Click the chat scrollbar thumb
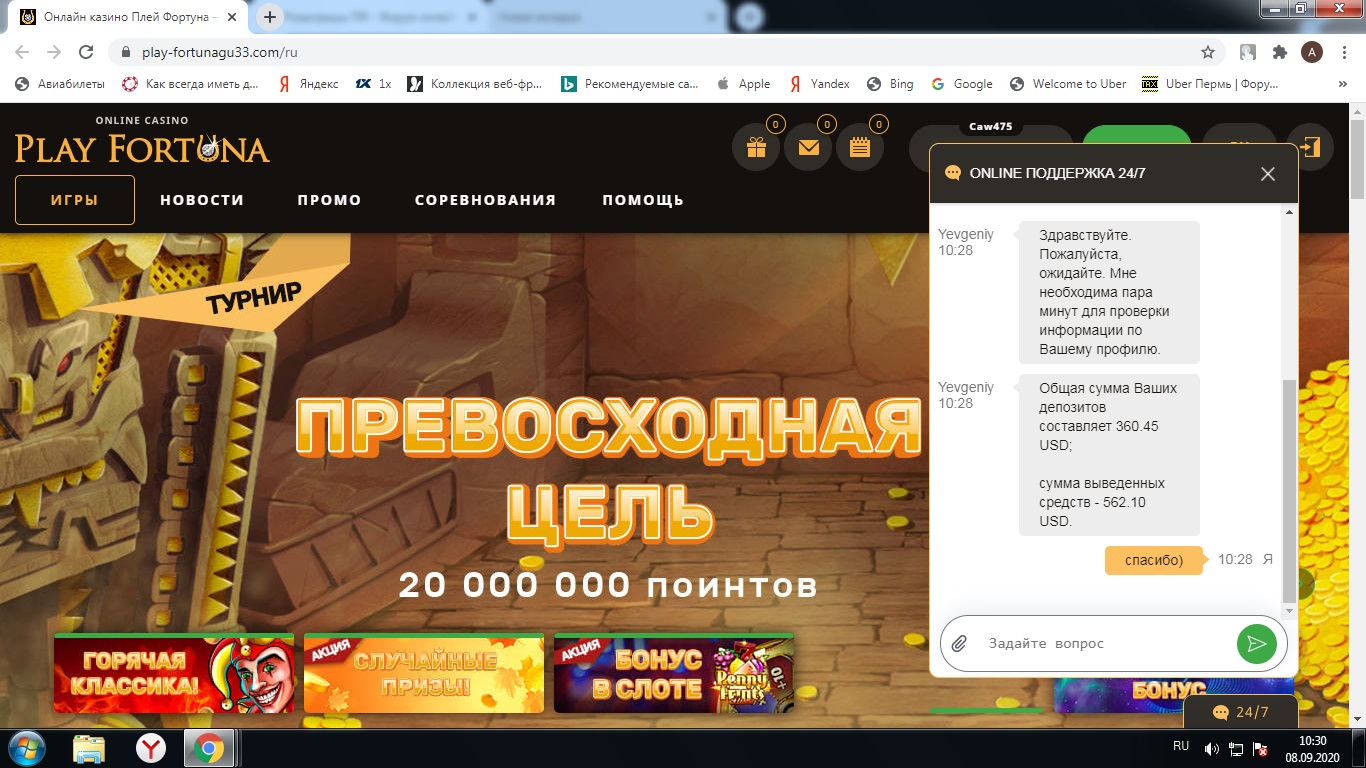This screenshot has height=768, width=1366. pos(1289,491)
